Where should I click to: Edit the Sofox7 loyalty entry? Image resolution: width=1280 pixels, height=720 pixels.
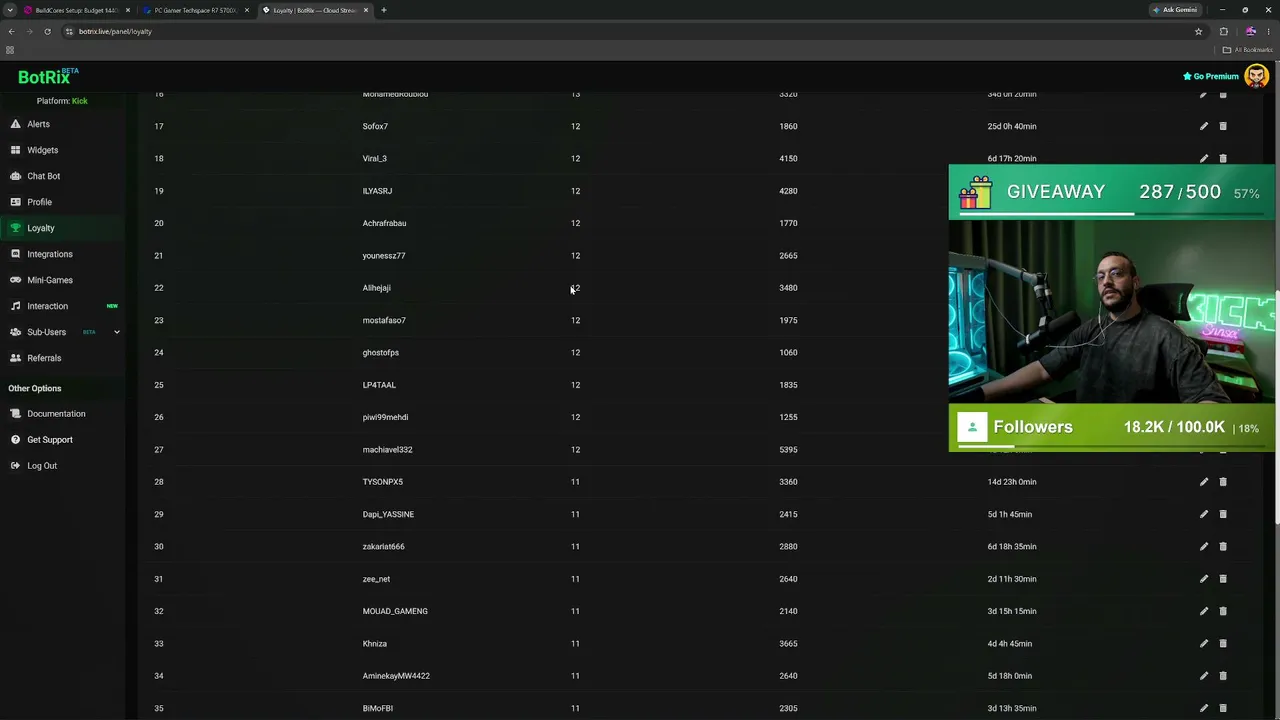[1204, 126]
